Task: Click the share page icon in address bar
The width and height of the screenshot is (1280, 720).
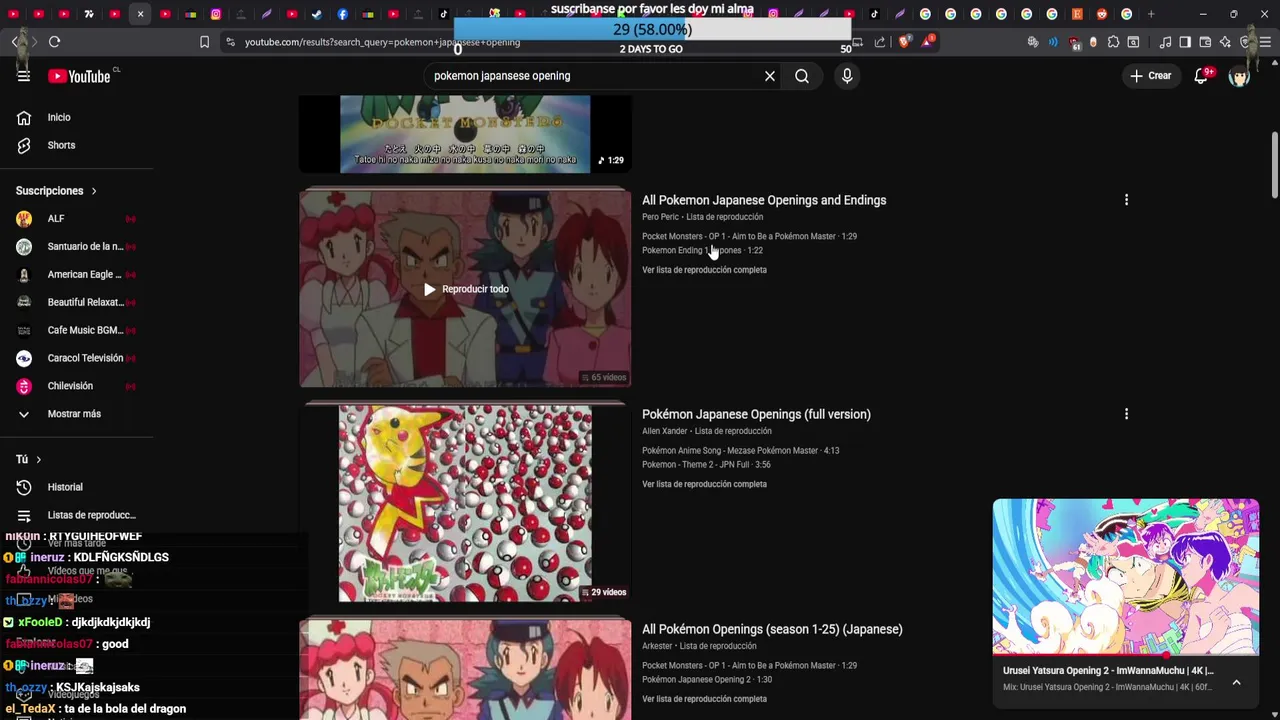Action: click(x=880, y=42)
